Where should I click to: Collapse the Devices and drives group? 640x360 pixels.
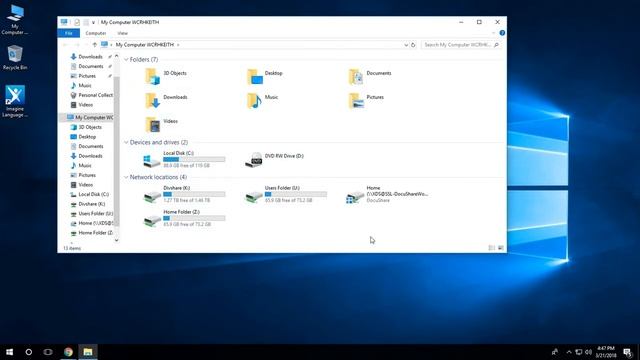[x=126, y=142]
